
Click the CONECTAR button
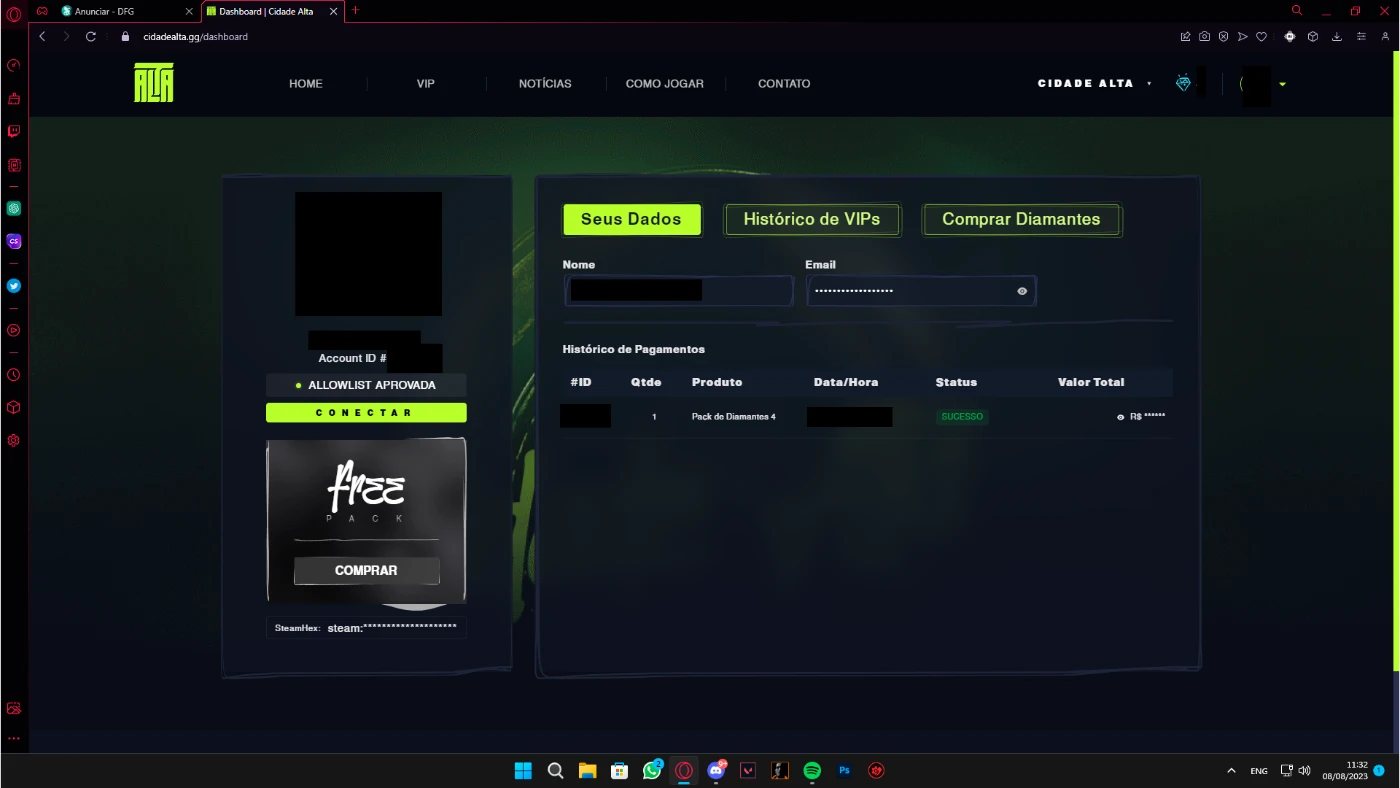(366, 413)
